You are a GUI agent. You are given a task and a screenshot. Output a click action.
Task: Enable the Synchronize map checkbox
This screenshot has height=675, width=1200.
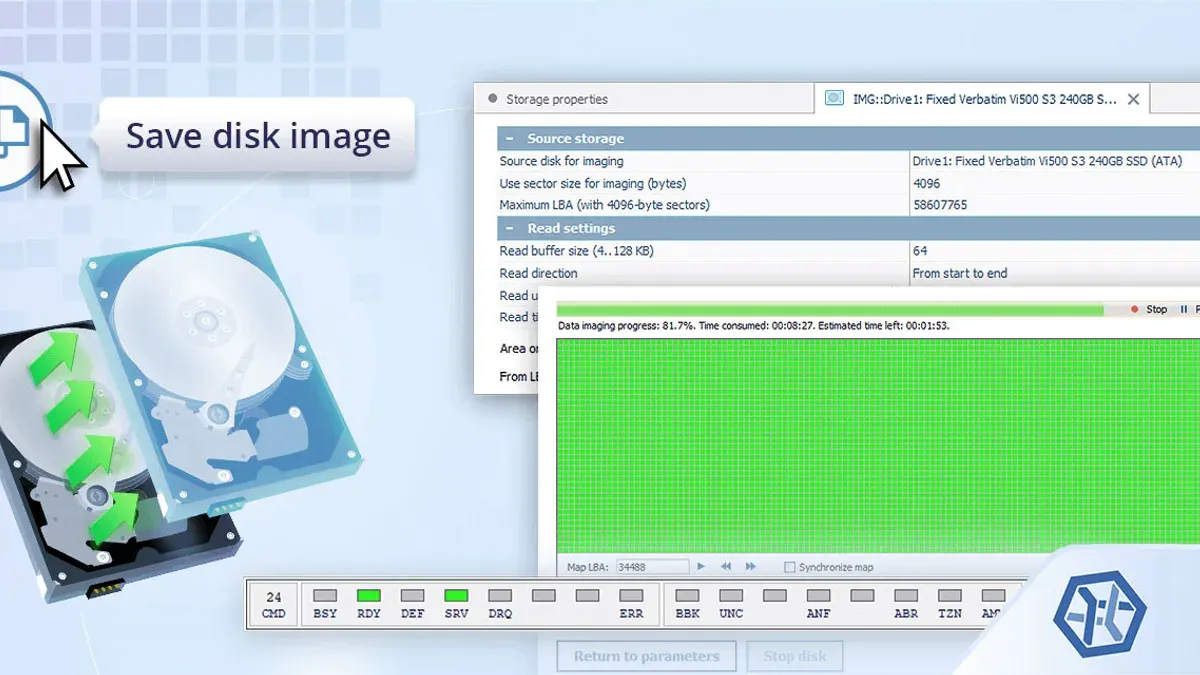(x=790, y=567)
